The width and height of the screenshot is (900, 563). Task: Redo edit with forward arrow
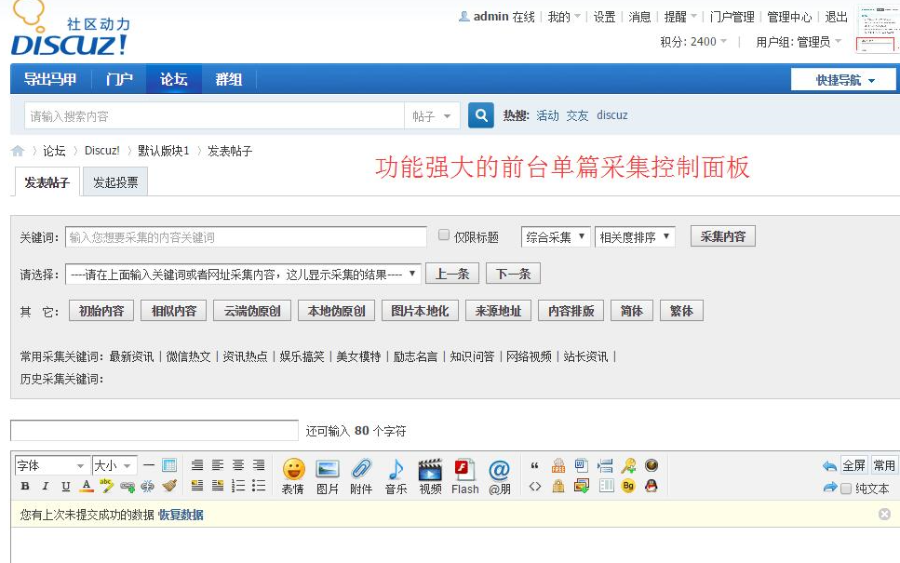[830, 487]
